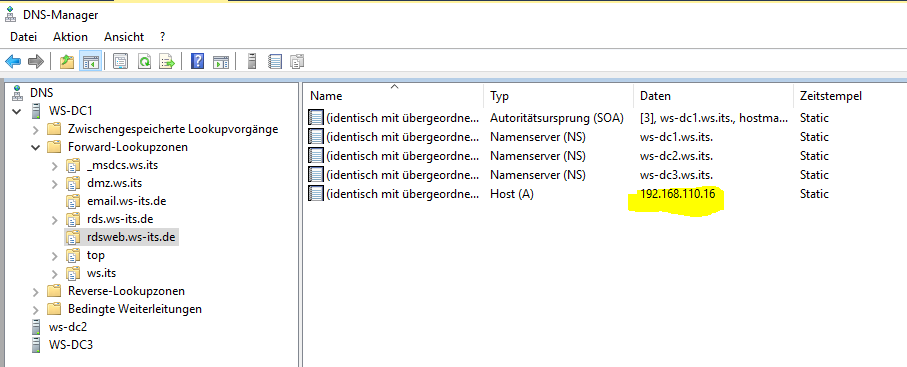This screenshot has width=907, height=367.
Task: Select the rds.ws-its.de zone label
Action: click(120, 219)
